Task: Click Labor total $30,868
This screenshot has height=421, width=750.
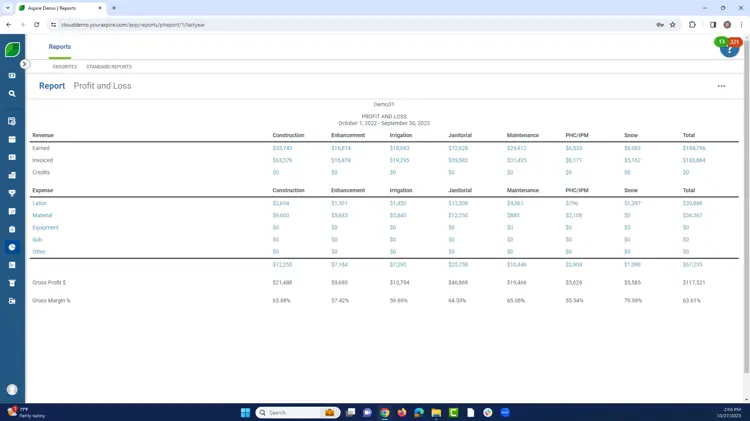Action: pos(692,203)
